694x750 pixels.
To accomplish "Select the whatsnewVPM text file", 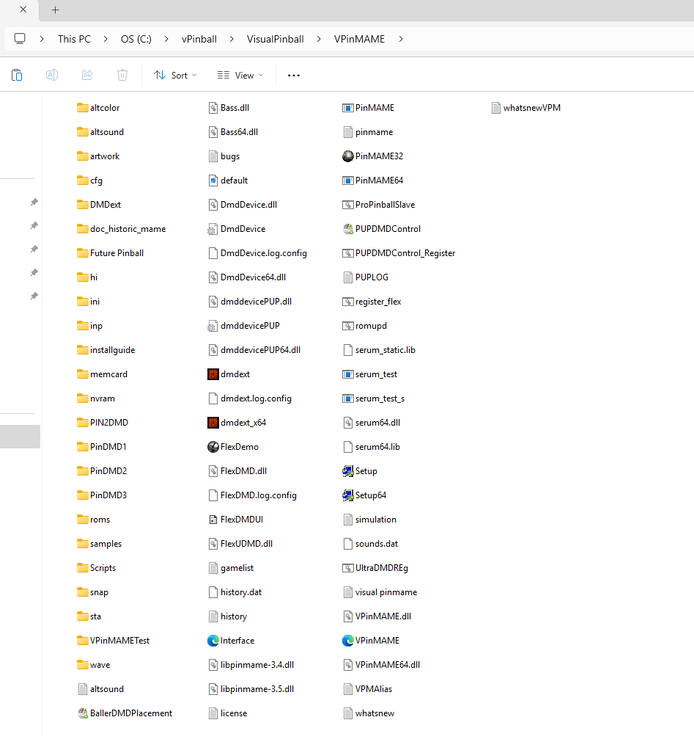I will point(526,108).
